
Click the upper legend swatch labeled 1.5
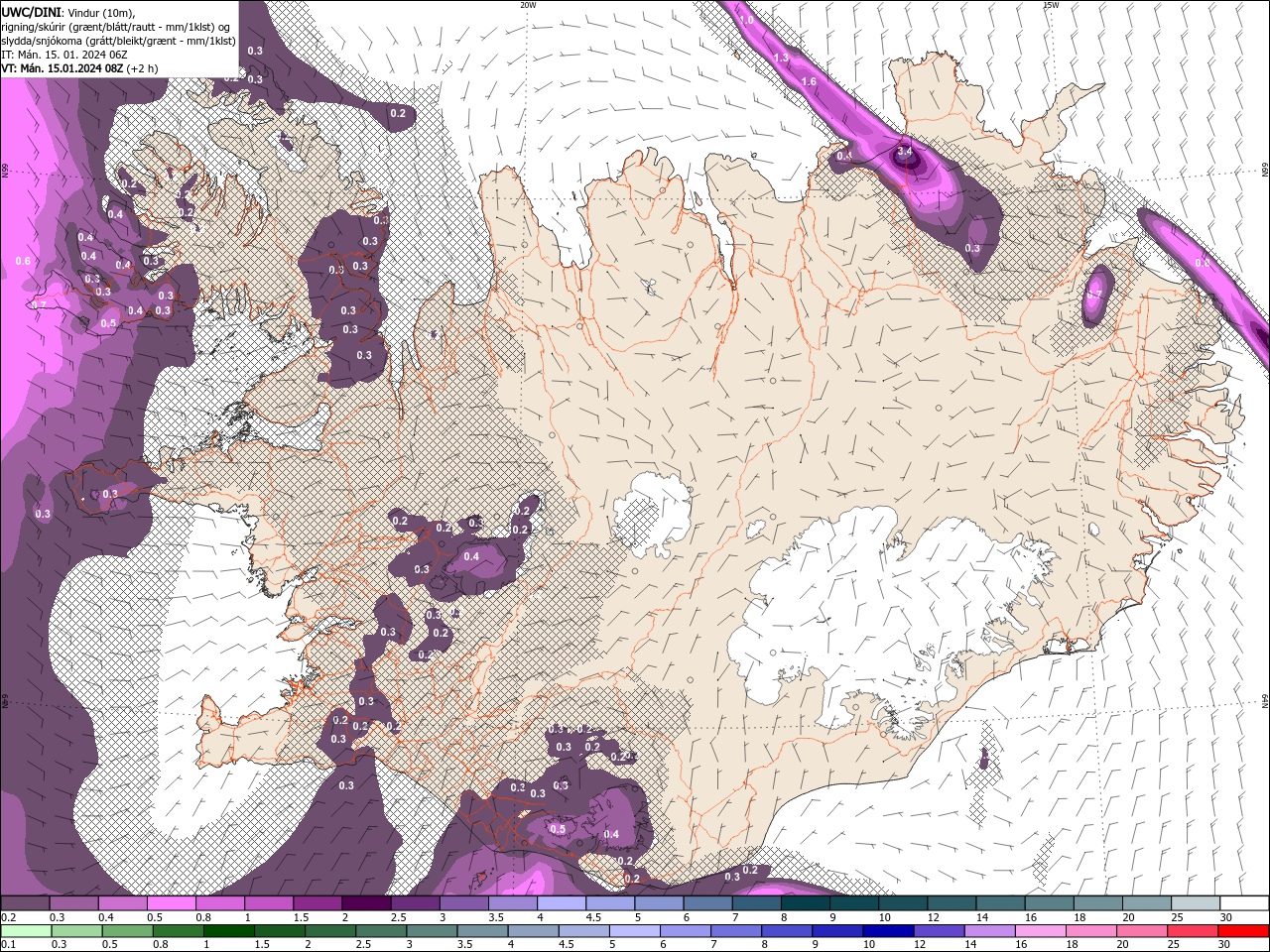pyautogui.click(x=317, y=903)
